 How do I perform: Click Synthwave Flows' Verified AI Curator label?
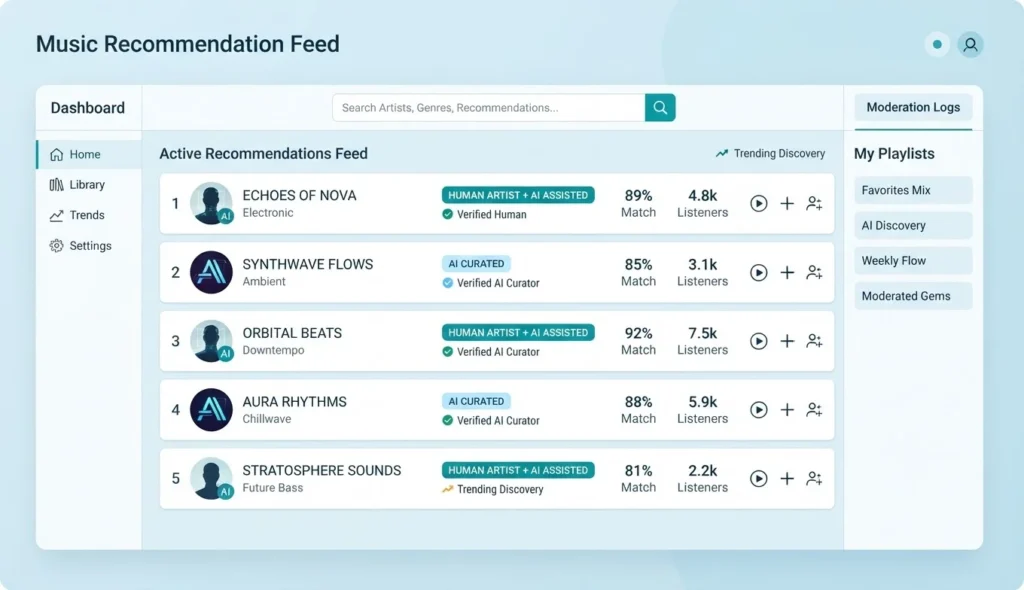[x=498, y=283]
